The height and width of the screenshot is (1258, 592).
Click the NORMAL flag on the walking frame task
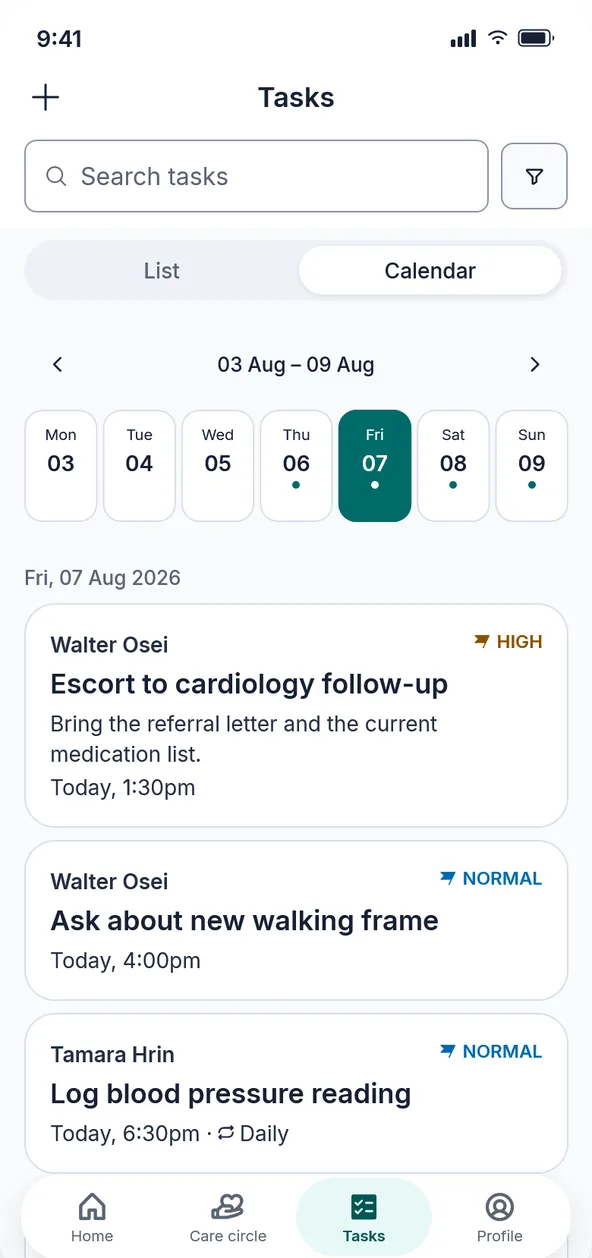coord(491,879)
